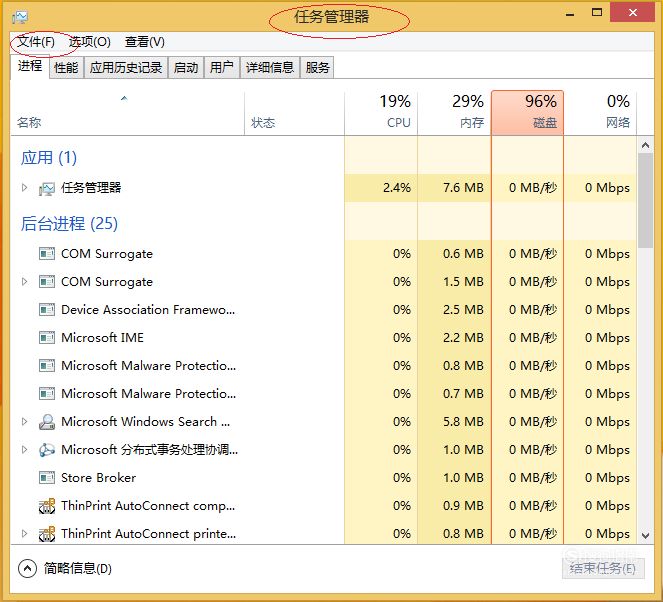Image resolution: width=663 pixels, height=602 pixels.
Task: Open the 文件(F) menu
Action: point(36,42)
